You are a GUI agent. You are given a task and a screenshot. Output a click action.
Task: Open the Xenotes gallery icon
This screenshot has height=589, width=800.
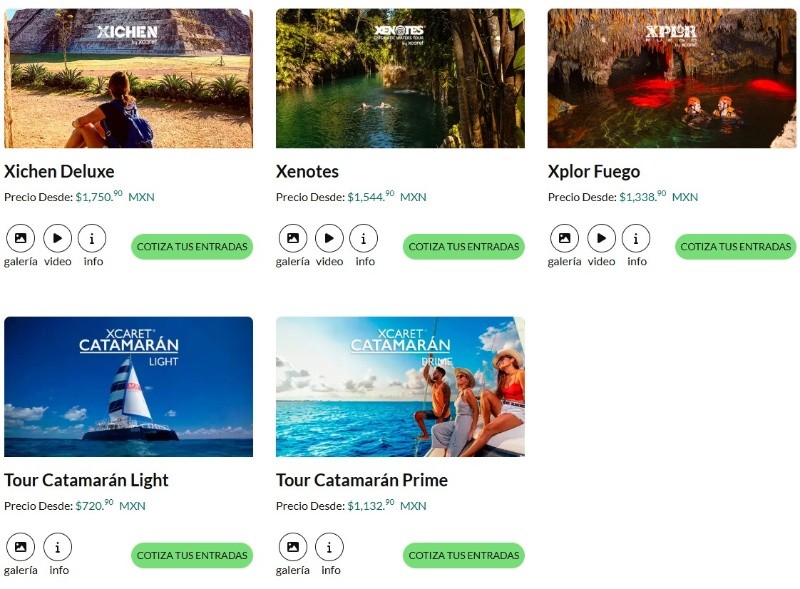(x=292, y=238)
